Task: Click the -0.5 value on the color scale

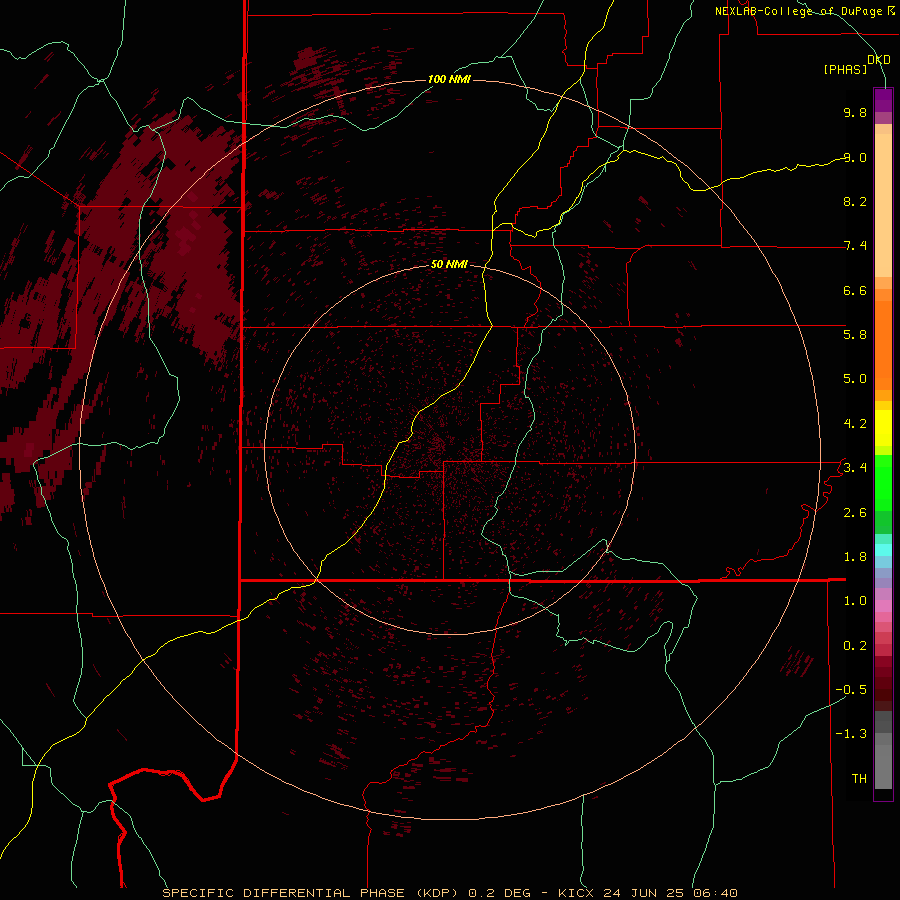Action: pos(851,690)
